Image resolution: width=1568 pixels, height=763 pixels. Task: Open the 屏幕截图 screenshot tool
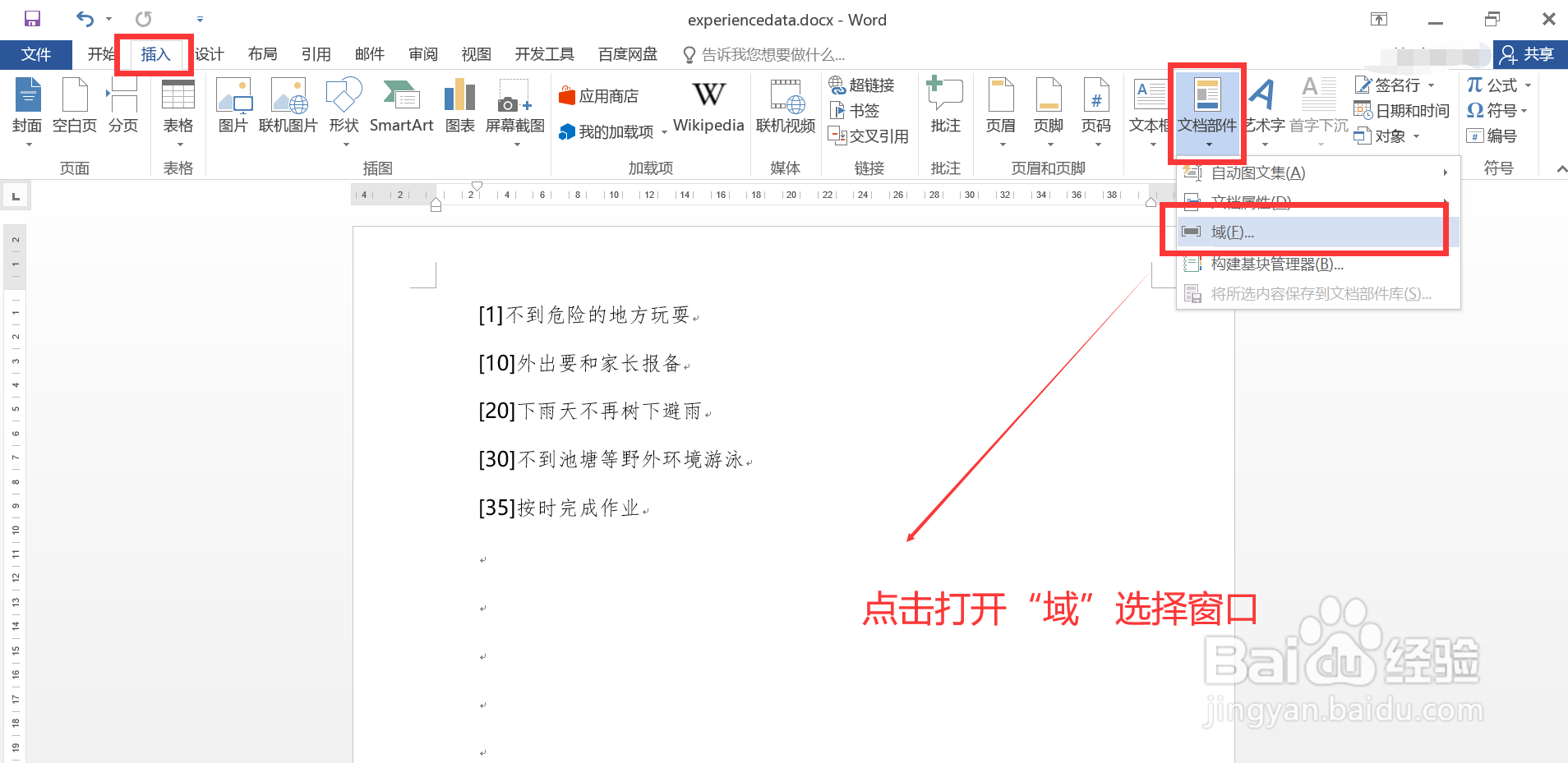pos(515,112)
